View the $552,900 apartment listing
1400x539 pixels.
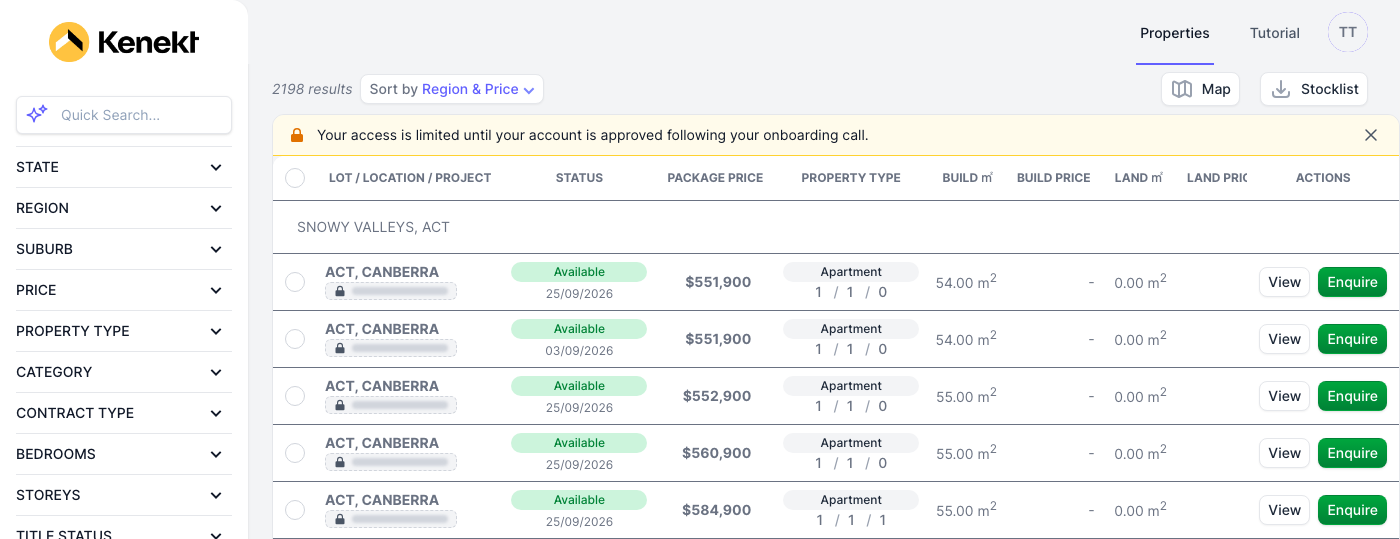[1284, 396]
